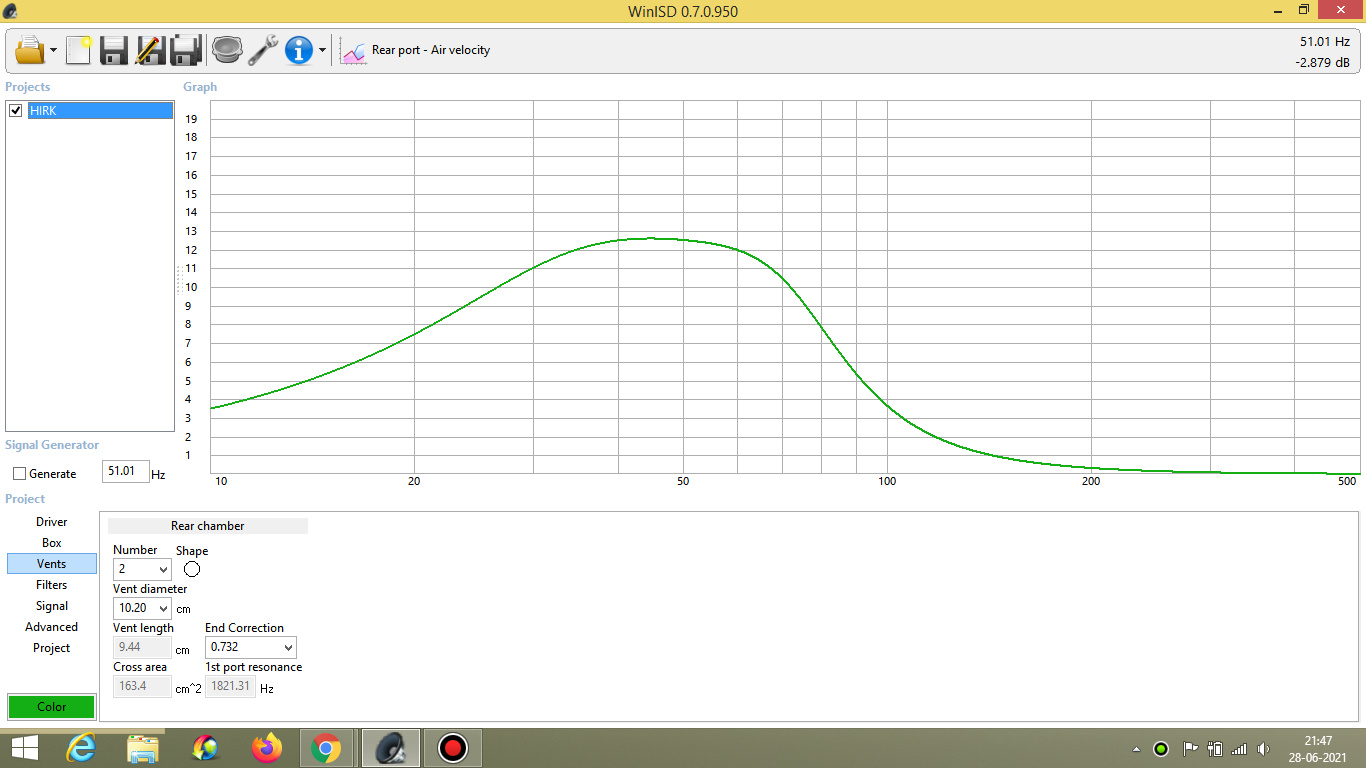
Task: Click the WinISD title bar app icon
Action: 11,11
